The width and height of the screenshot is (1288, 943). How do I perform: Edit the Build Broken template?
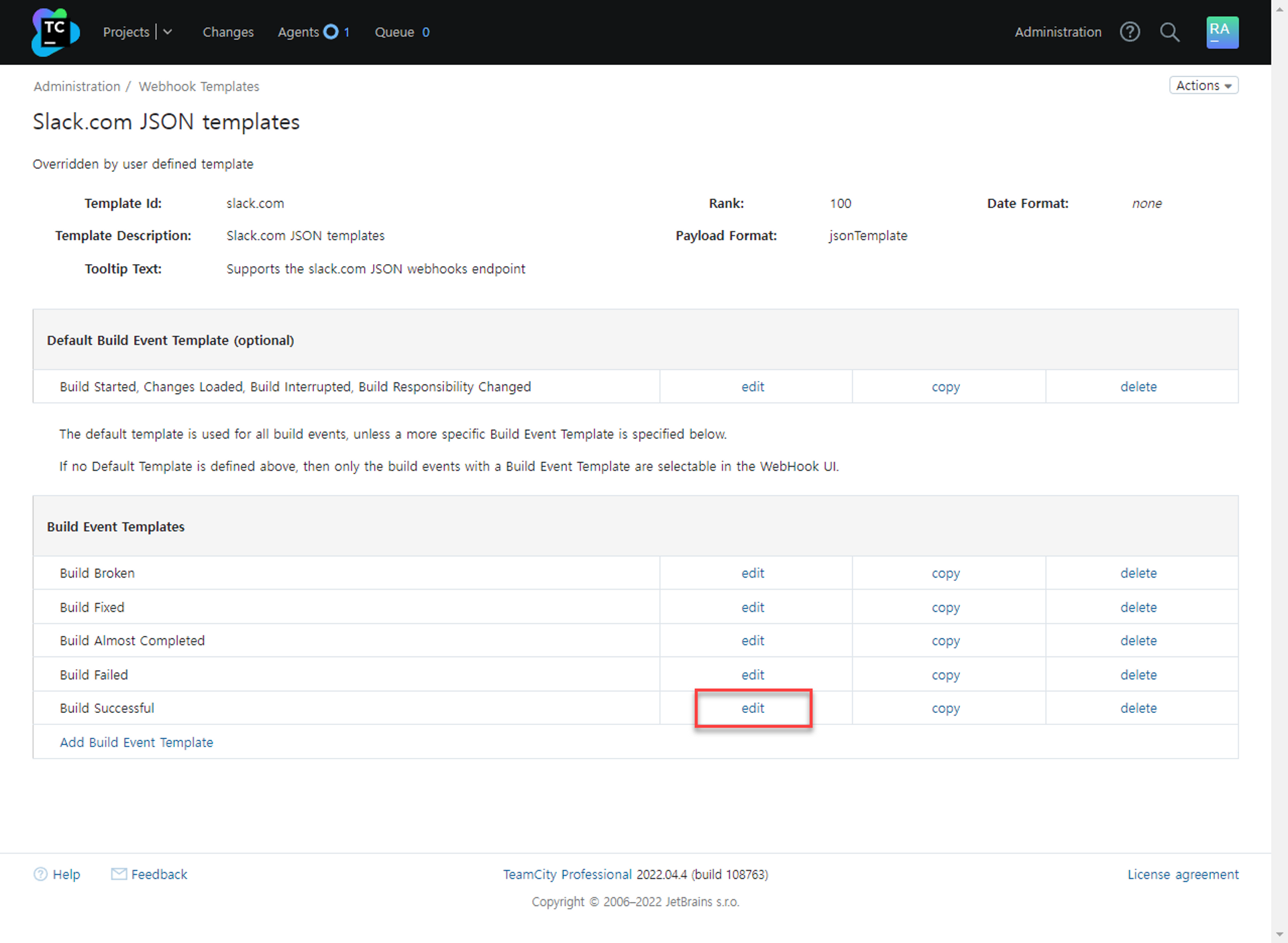pyautogui.click(x=753, y=573)
